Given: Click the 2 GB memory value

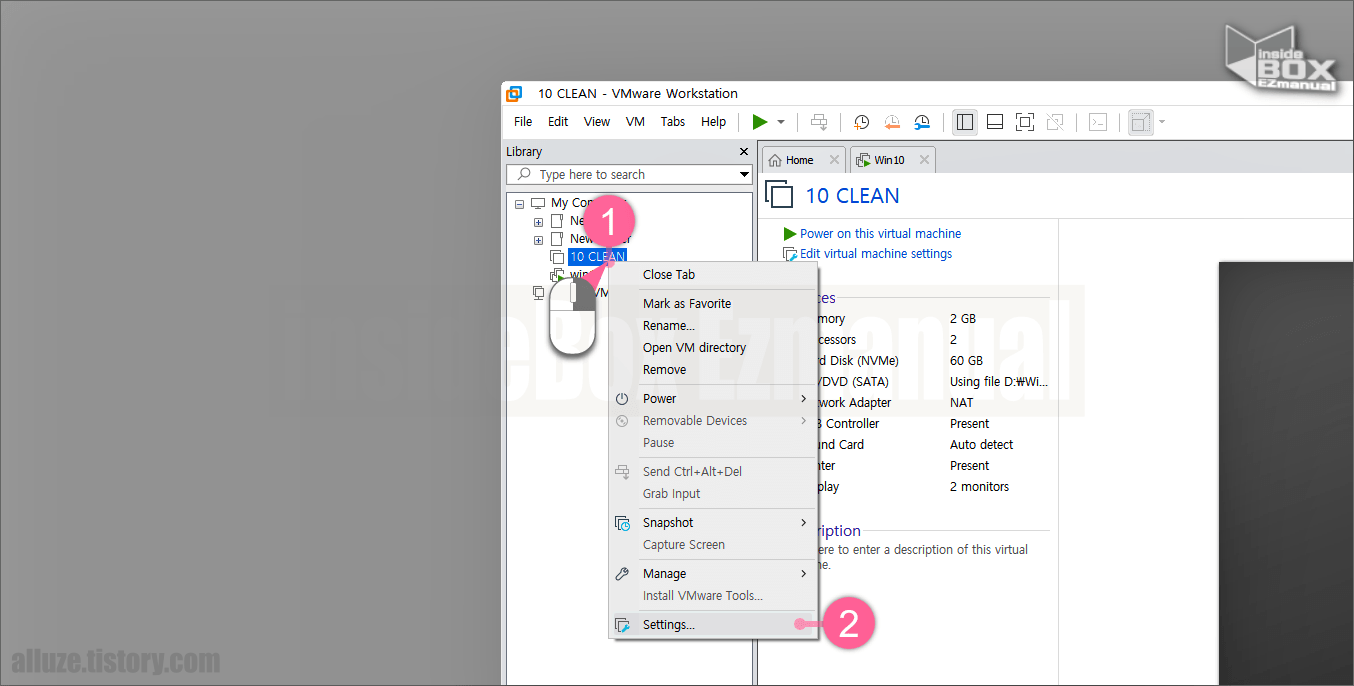Looking at the screenshot, I should tap(963, 319).
